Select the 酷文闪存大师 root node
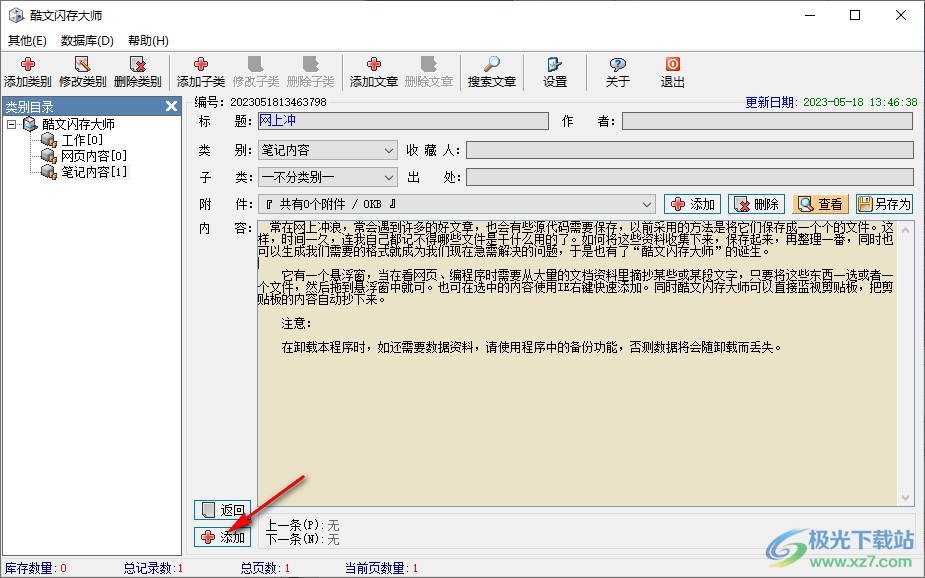Viewport: 925px width, 578px height. [x=78, y=124]
